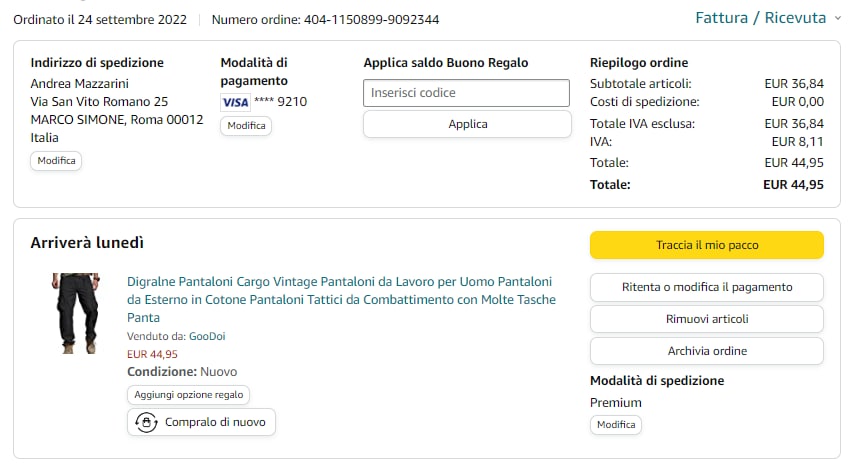Screen dimensions: 853x469
Task: Click Modifica under the shipping address
Action: 56,161
